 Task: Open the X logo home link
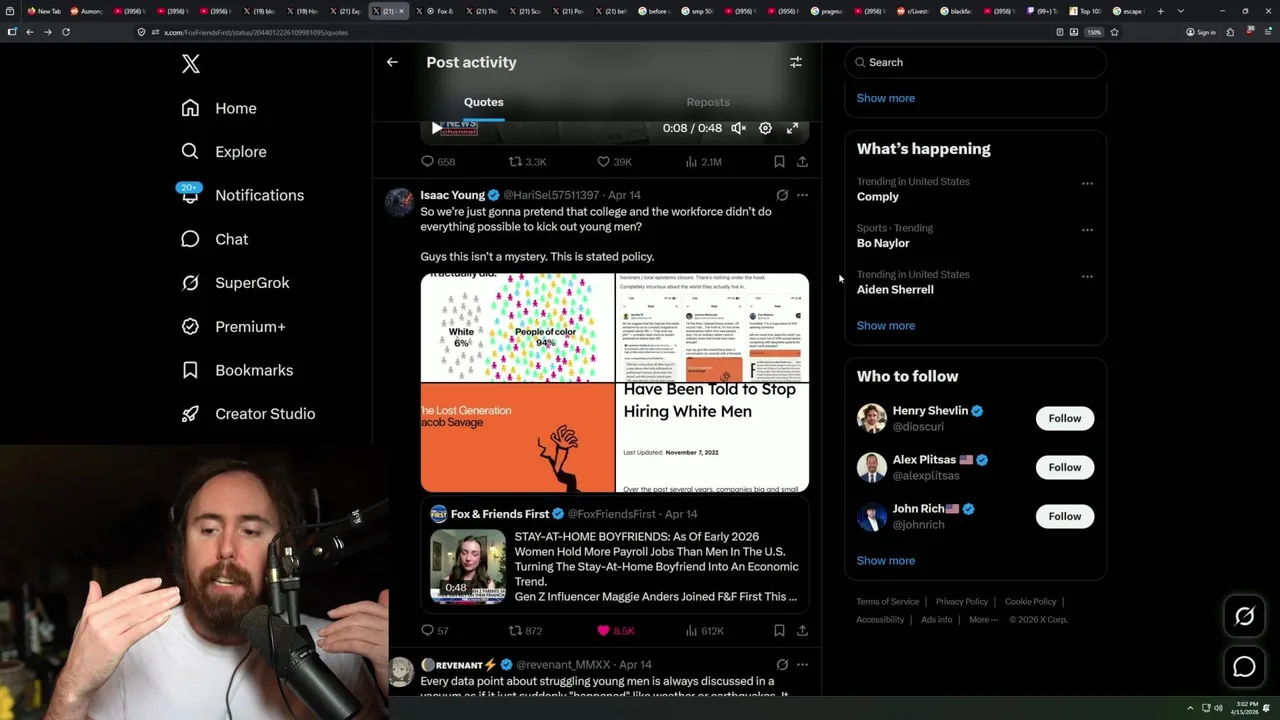tap(190, 64)
